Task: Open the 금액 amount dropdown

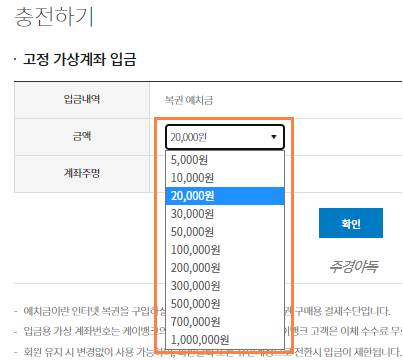Action: point(225,137)
